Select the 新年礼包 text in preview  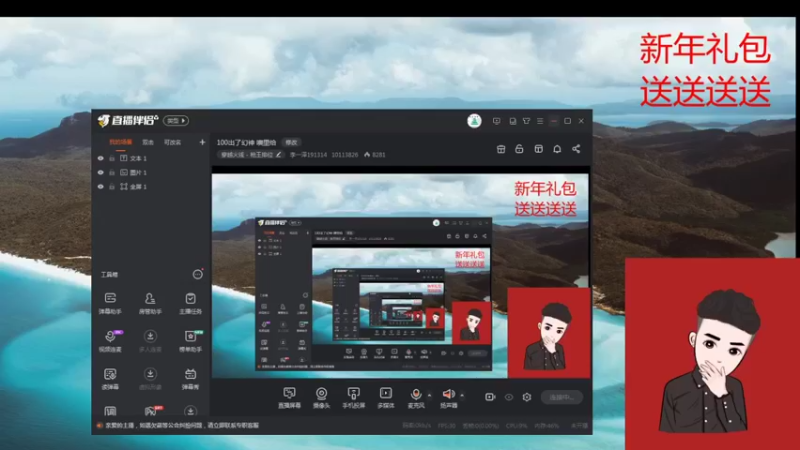(x=545, y=199)
